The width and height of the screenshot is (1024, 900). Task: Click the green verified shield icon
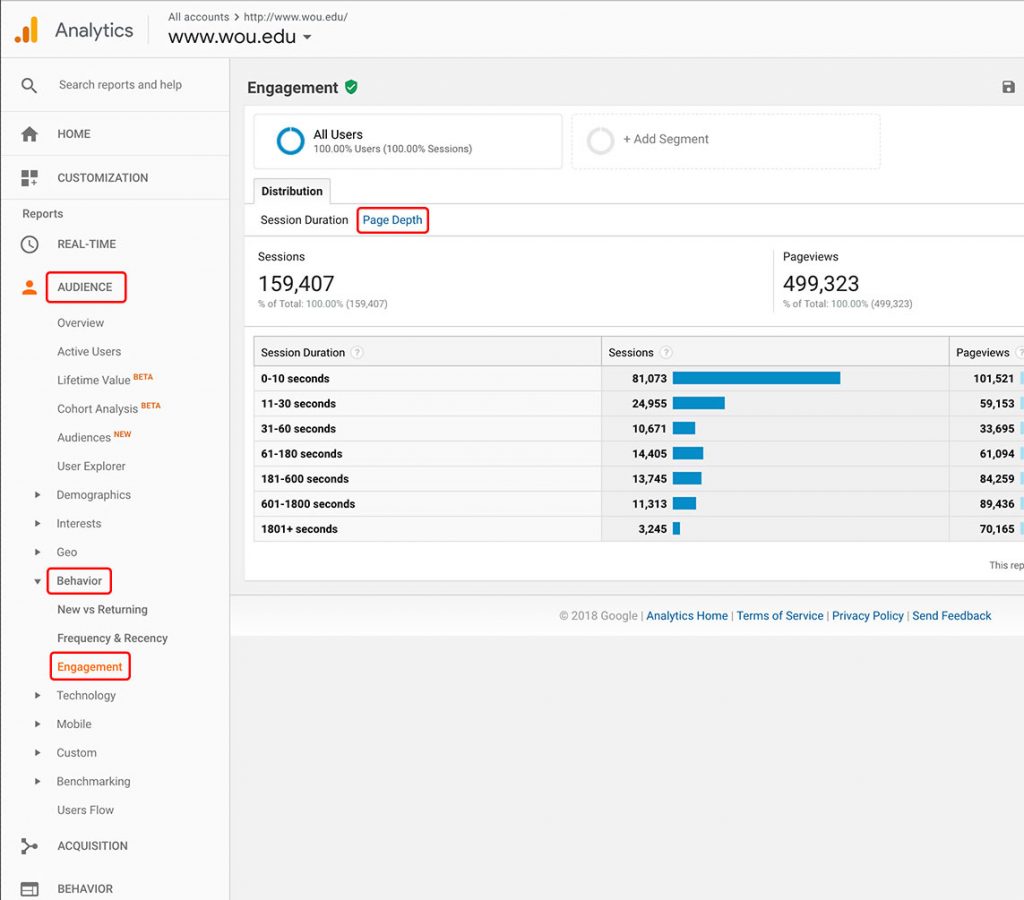[351, 87]
